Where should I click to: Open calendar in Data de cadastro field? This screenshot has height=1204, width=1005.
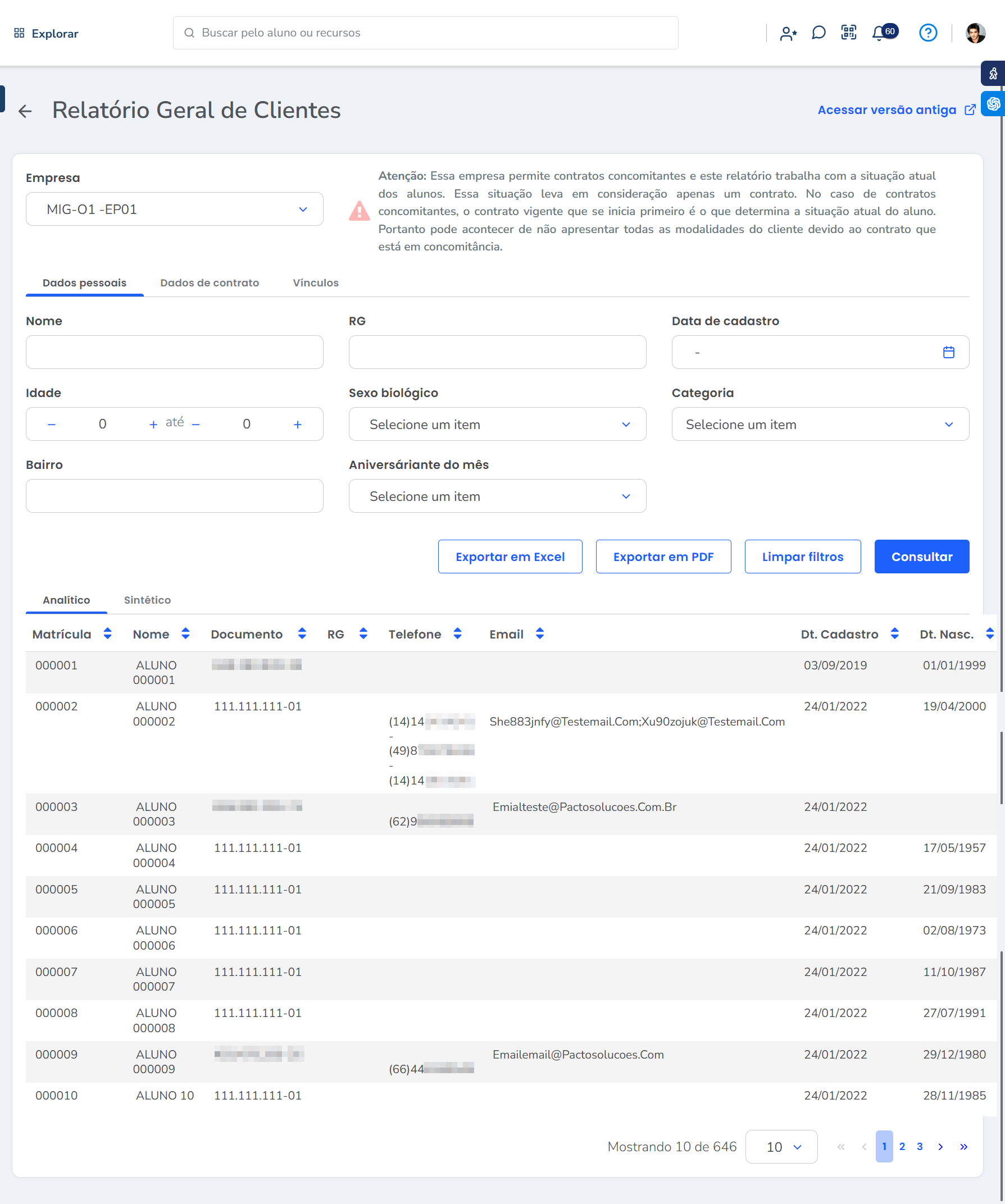[x=948, y=352]
